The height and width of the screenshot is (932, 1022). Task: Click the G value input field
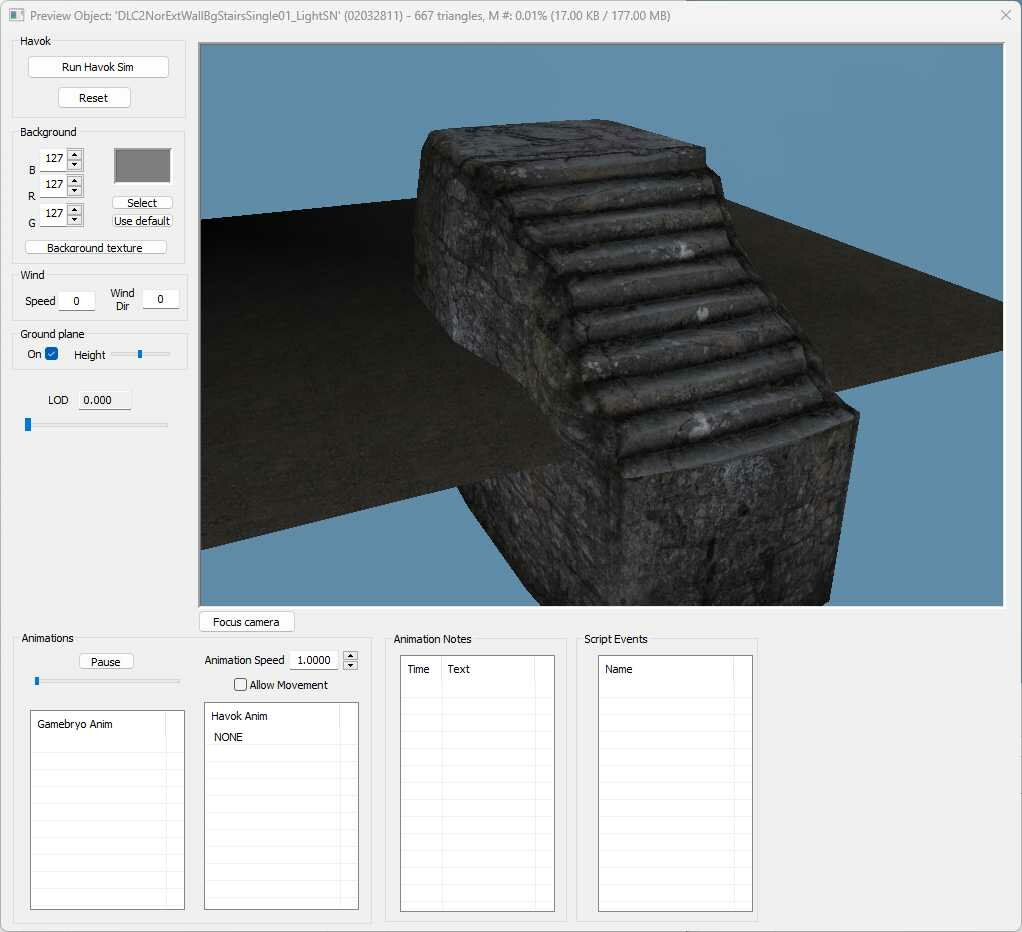pyautogui.click(x=53, y=213)
